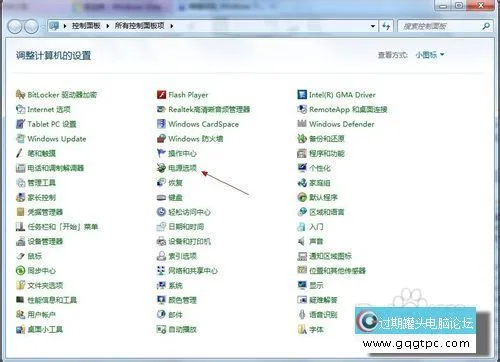Expand the address bar history dropdown arrow
The width and height of the screenshot is (500, 362).
tap(373, 26)
